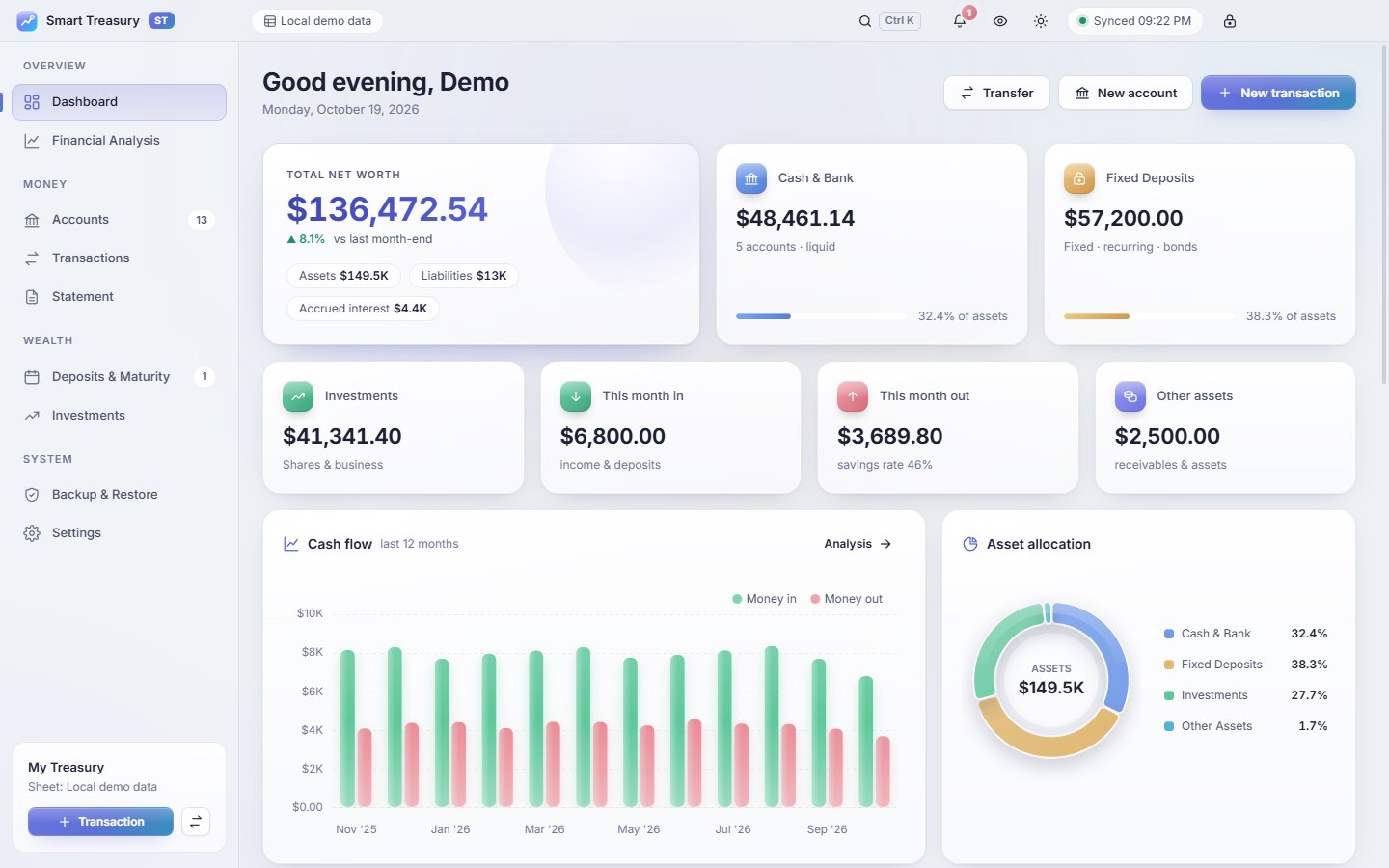1389x868 pixels.
Task: Toggle light/dark theme sun icon
Action: [1041, 21]
